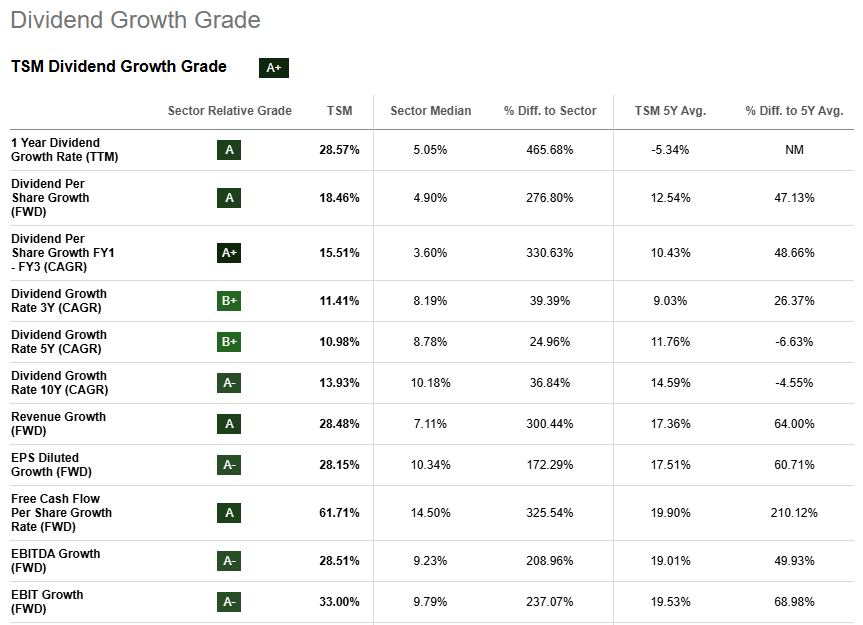This screenshot has height=625, width=863.
Task: Click the A+ badge for Dividend Per Share Growth FY1-FY3
Action: 229,253
